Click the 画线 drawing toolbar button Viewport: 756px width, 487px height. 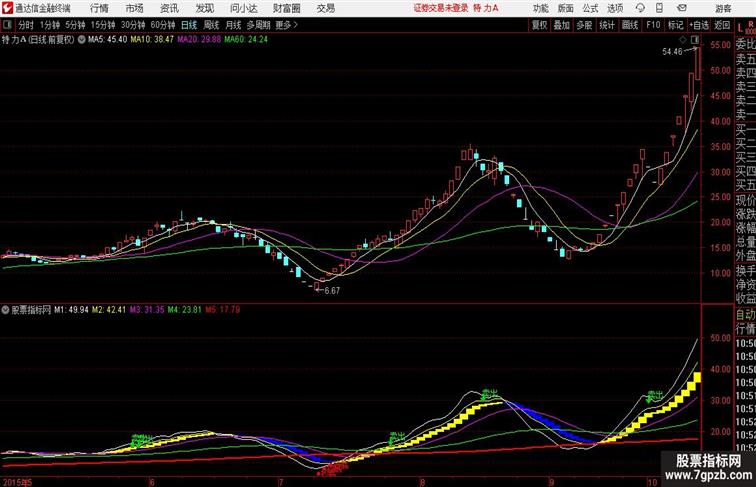pos(630,25)
